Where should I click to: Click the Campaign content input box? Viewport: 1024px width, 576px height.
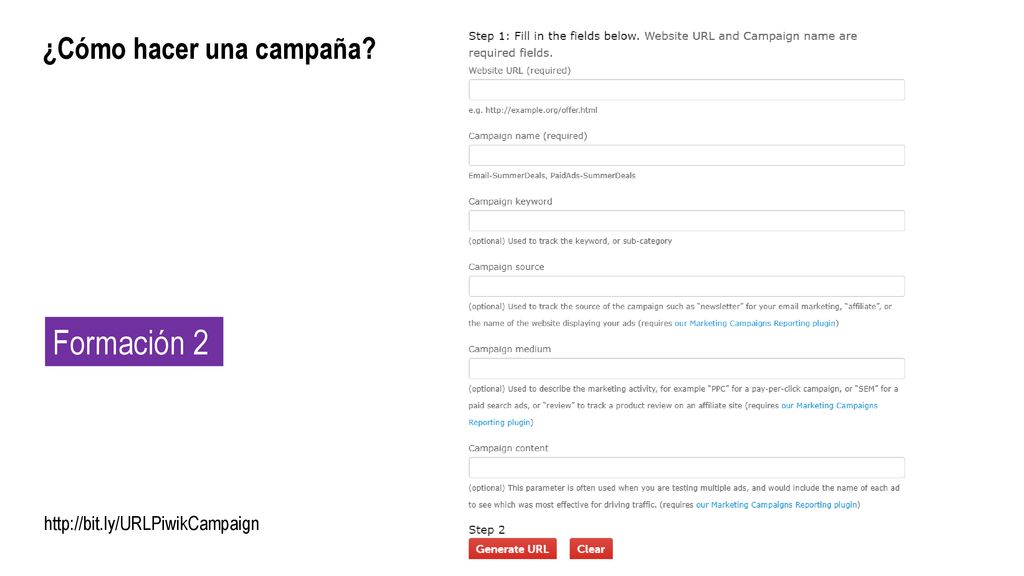click(x=686, y=468)
